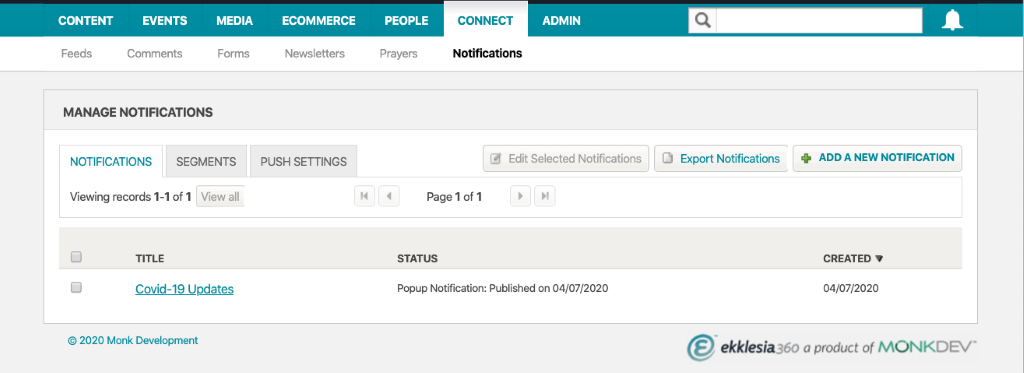Click the View all button
The image size is (1024, 373).
(x=220, y=197)
